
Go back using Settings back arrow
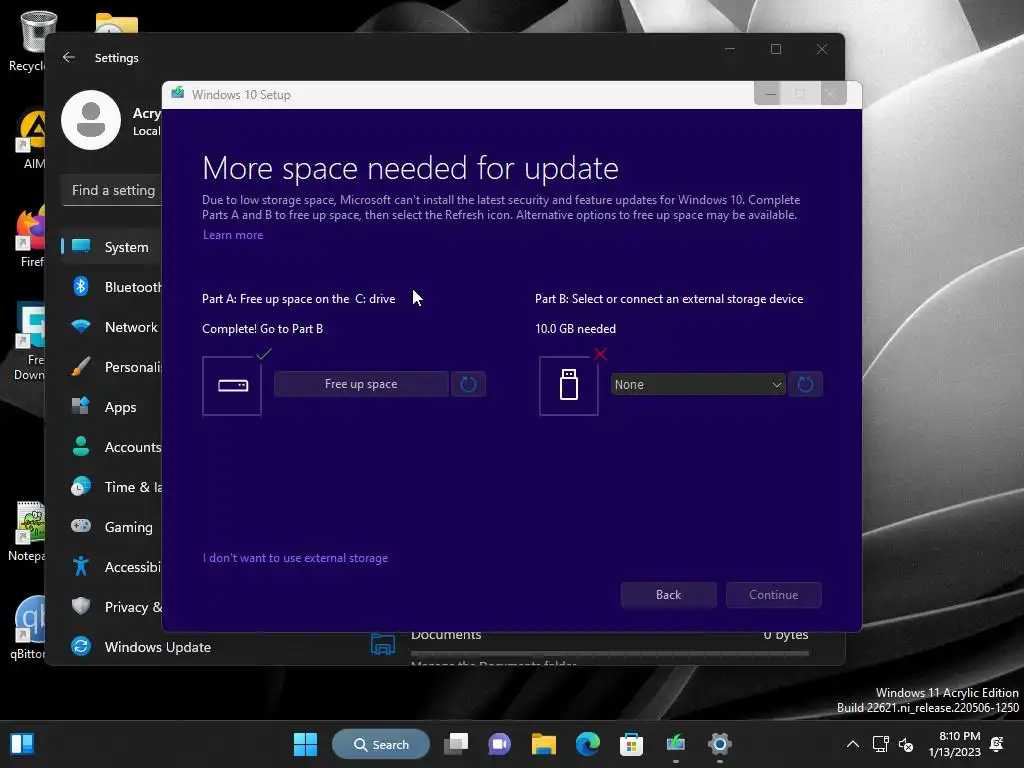click(x=69, y=57)
